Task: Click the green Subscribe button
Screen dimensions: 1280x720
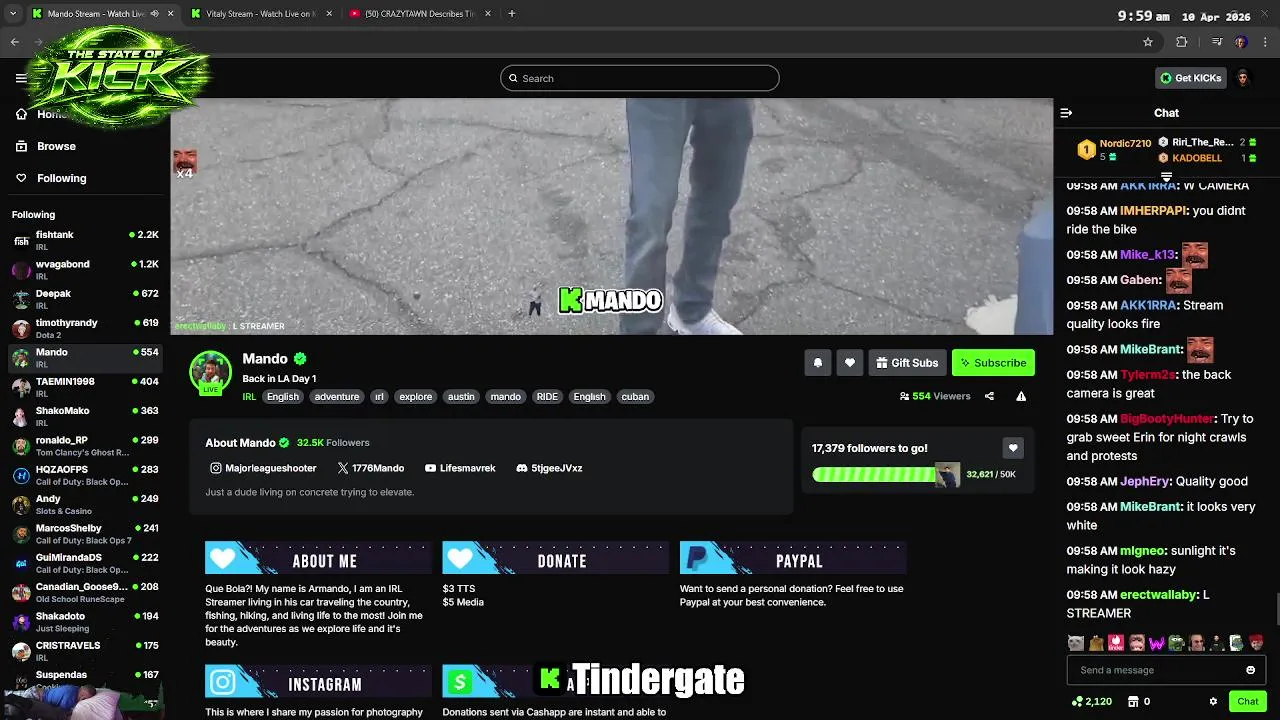Action: pos(993,363)
